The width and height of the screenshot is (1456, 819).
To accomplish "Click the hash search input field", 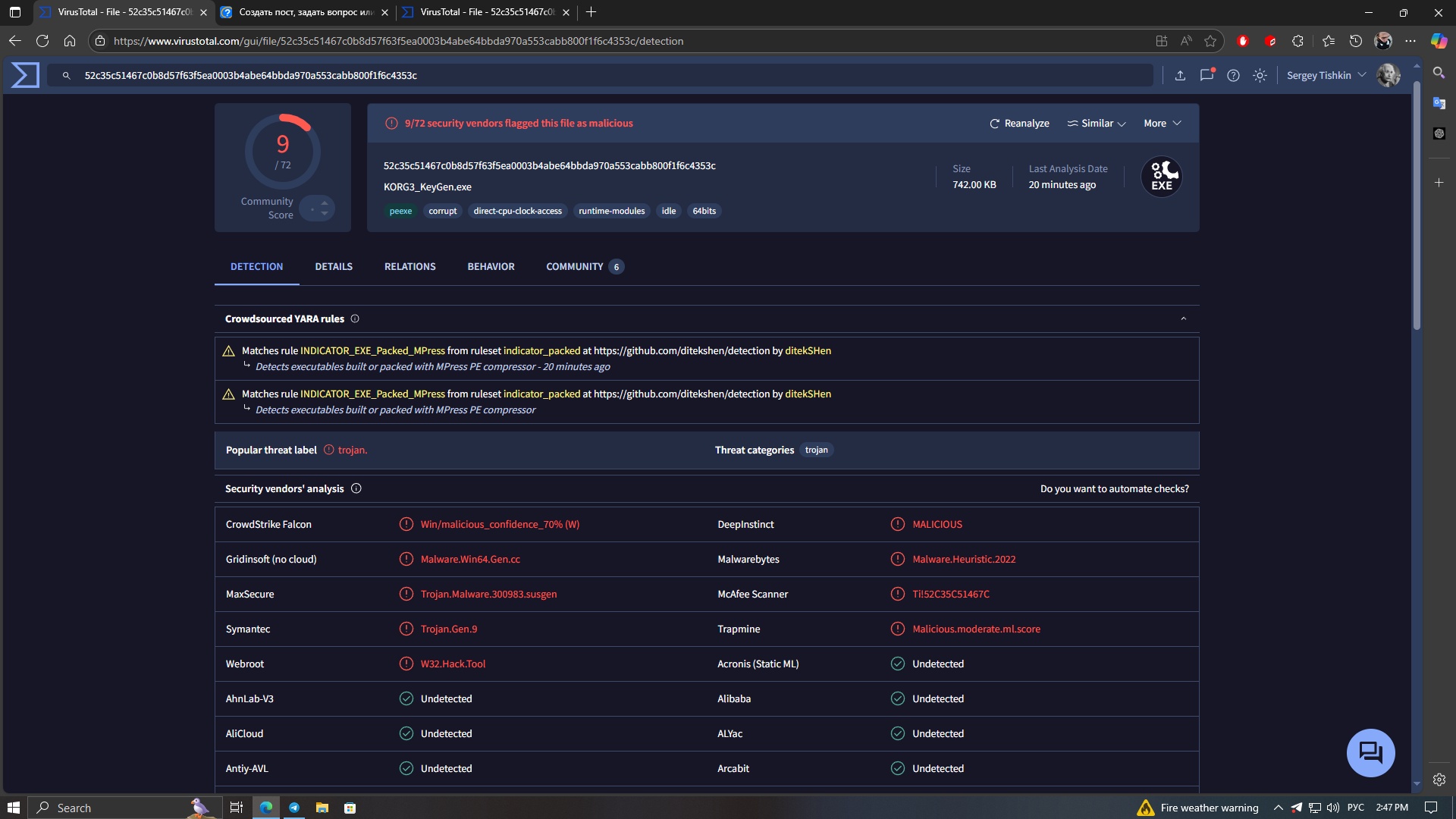I will pyautogui.click(x=607, y=75).
